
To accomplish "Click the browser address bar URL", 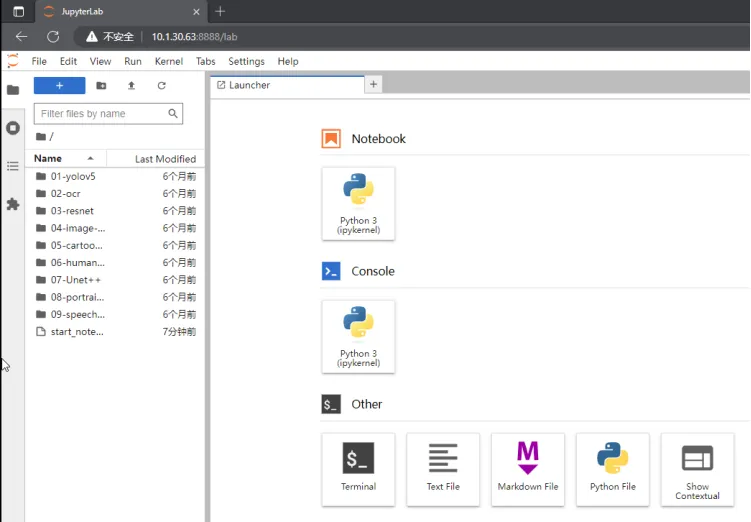I will click(x=194, y=37).
